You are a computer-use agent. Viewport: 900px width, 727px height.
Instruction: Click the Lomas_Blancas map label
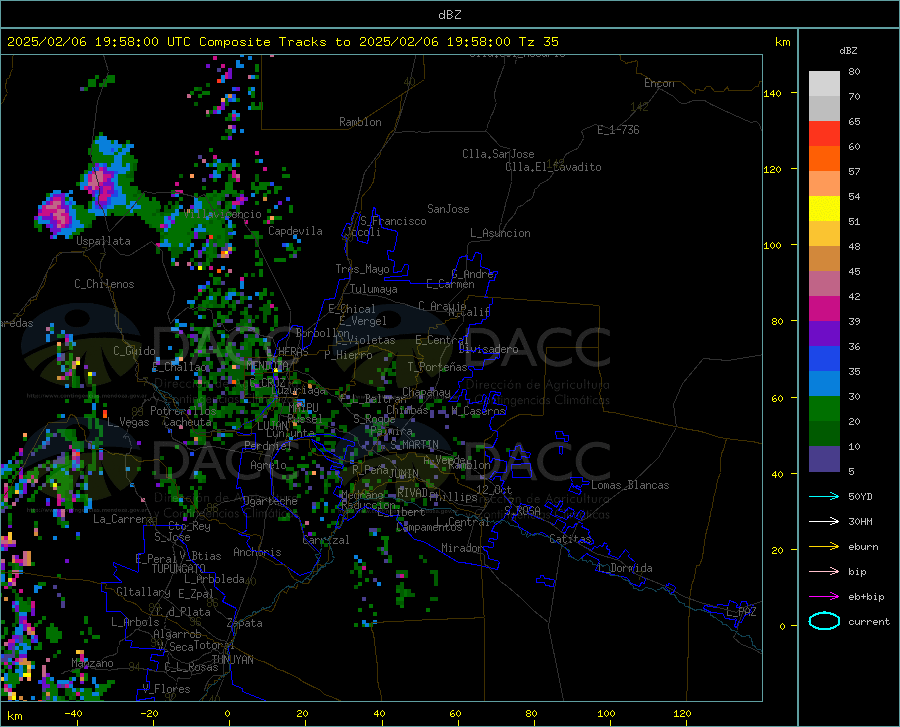(x=630, y=485)
